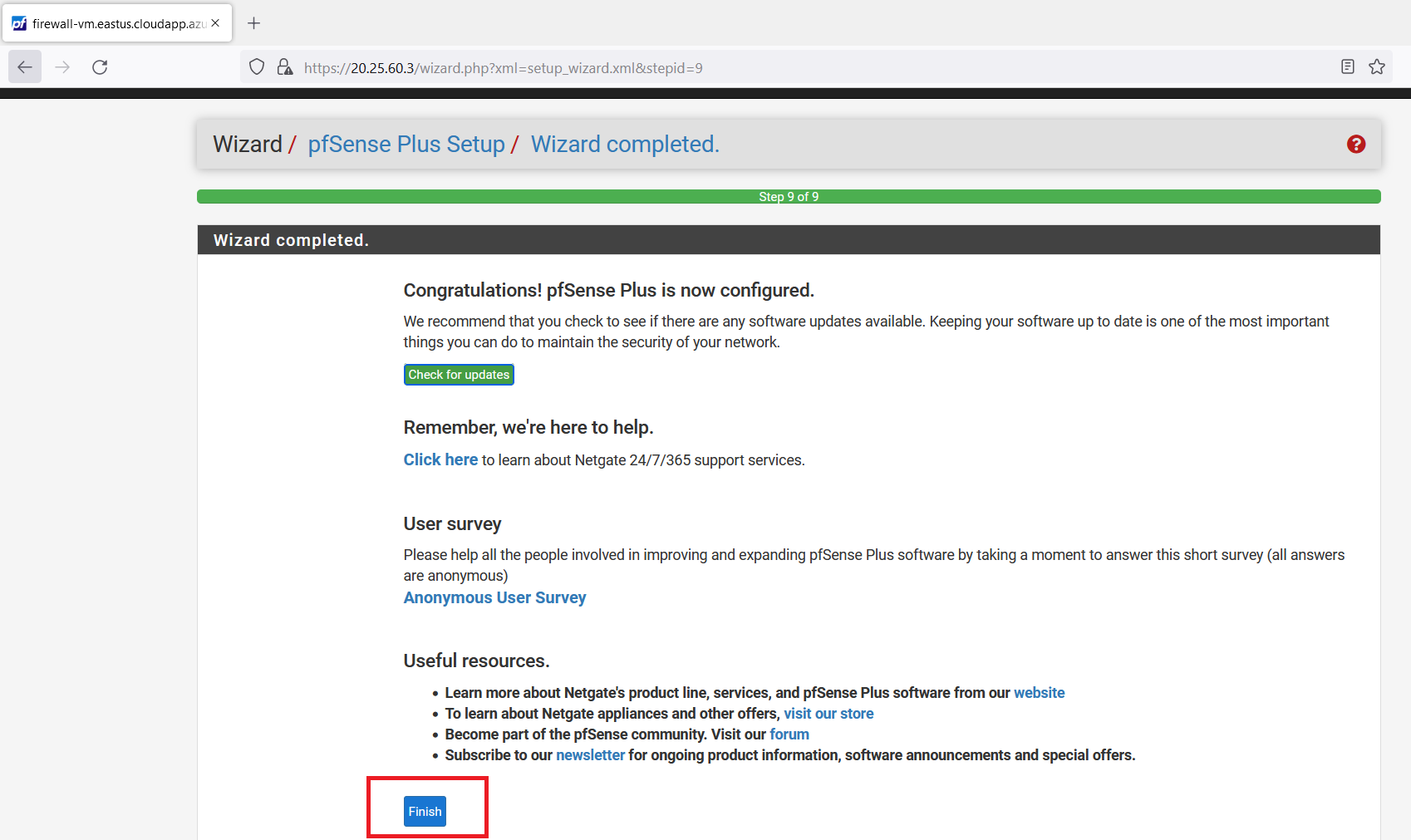This screenshot has height=840, width=1411.
Task: Click the padlock site security icon
Action: click(x=285, y=67)
